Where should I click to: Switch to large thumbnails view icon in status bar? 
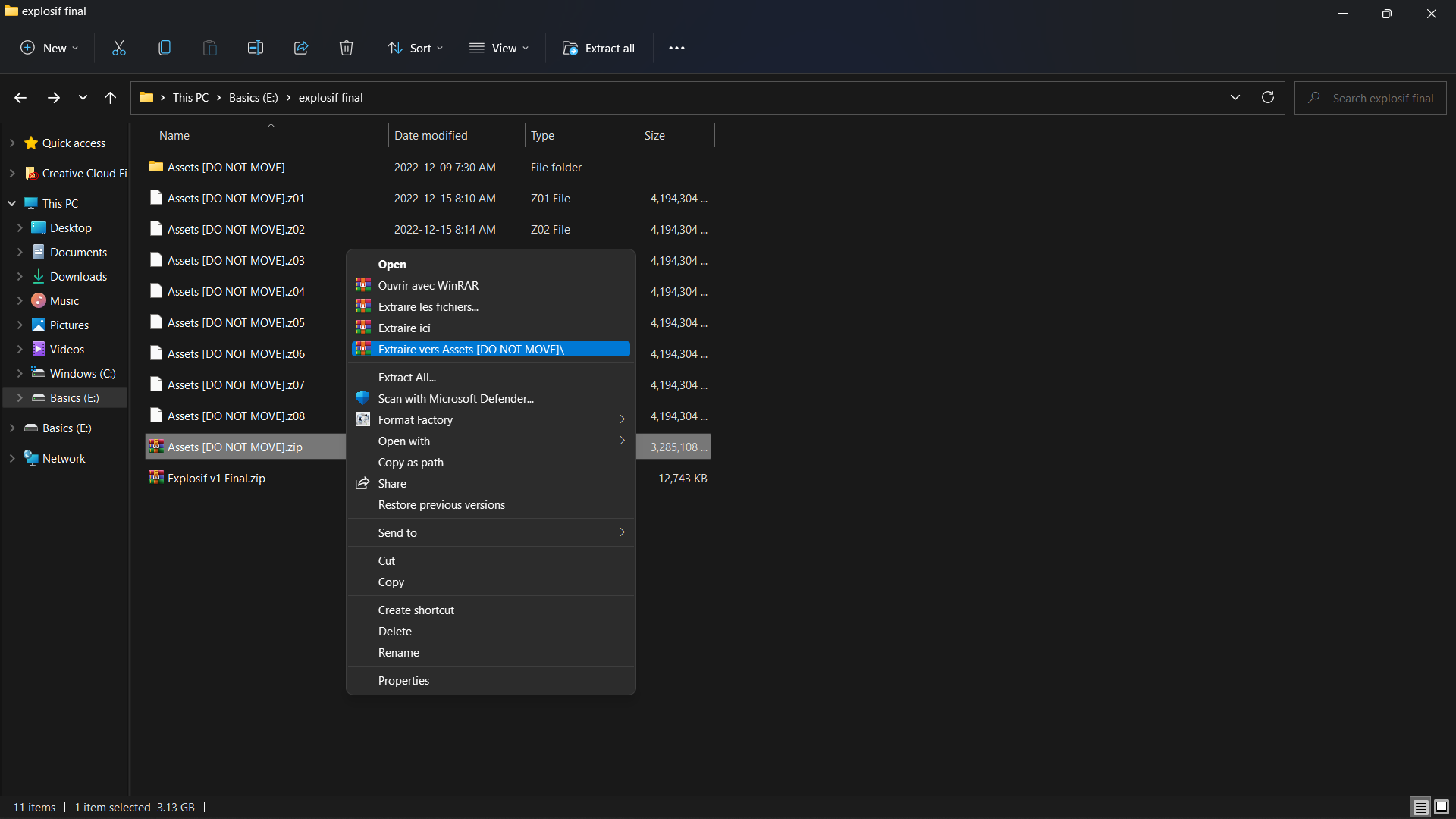click(1442, 807)
